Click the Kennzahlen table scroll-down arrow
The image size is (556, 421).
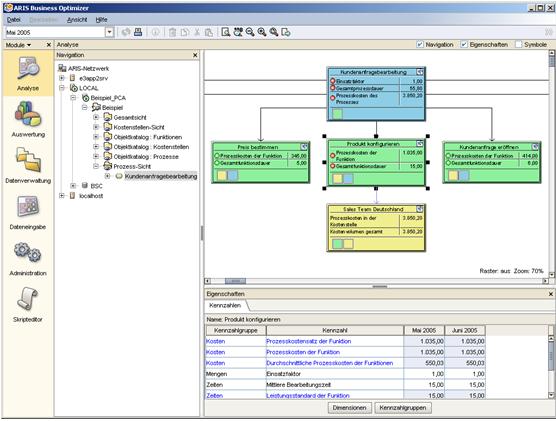pos(551,395)
